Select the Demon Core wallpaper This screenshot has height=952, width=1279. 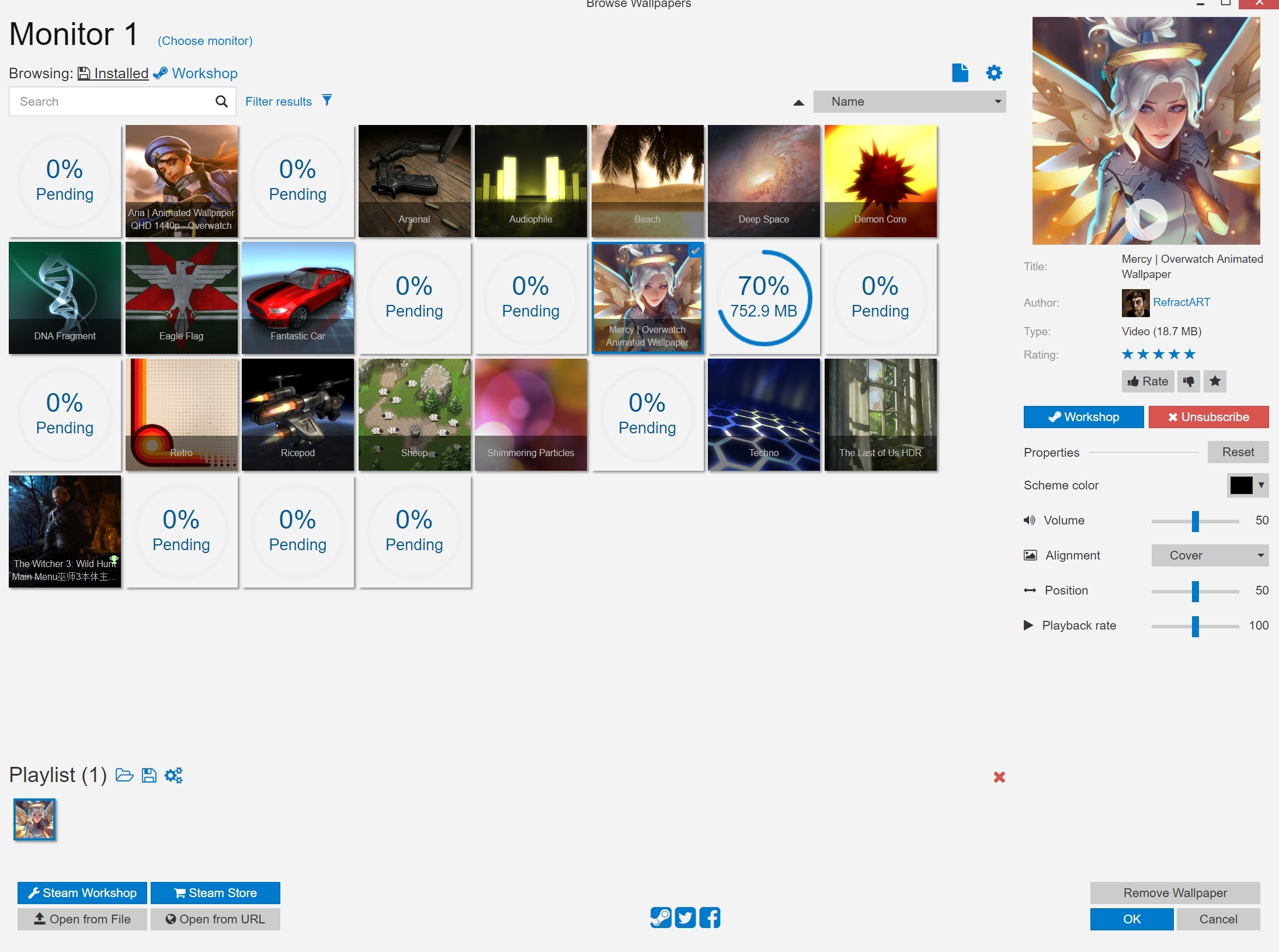click(880, 181)
